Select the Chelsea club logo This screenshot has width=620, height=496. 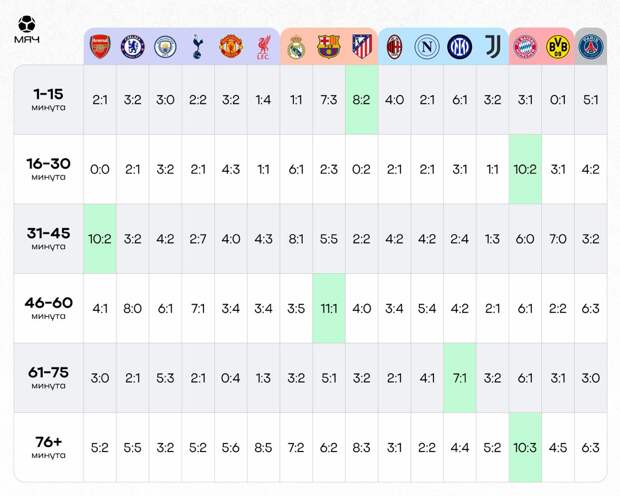132,46
